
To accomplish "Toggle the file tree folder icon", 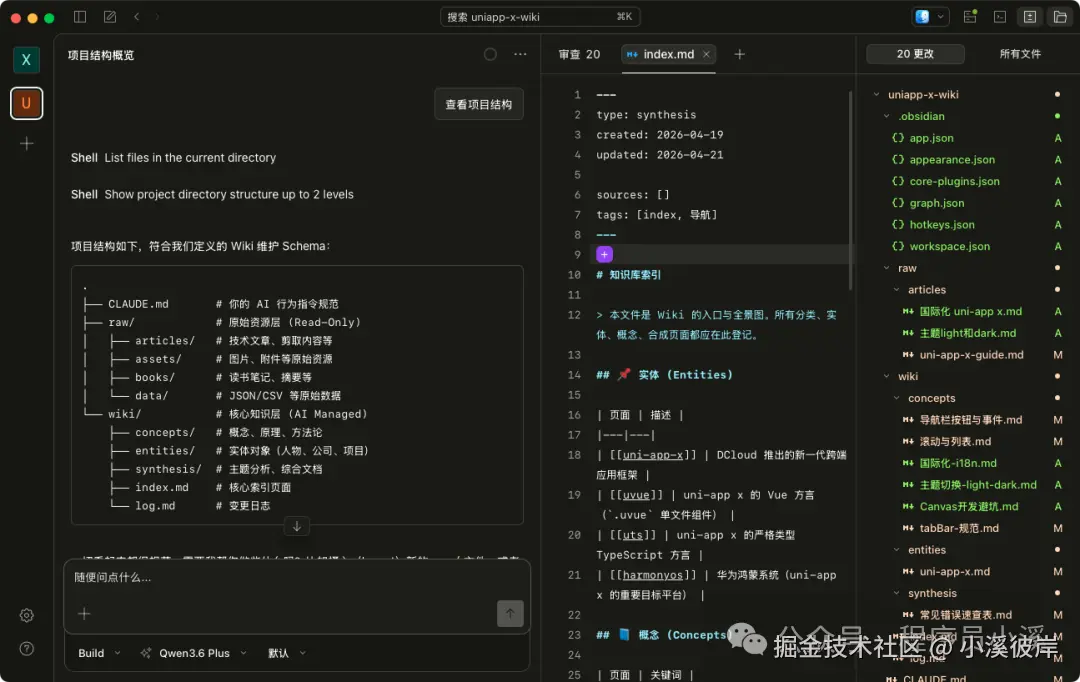I will [1060, 17].
